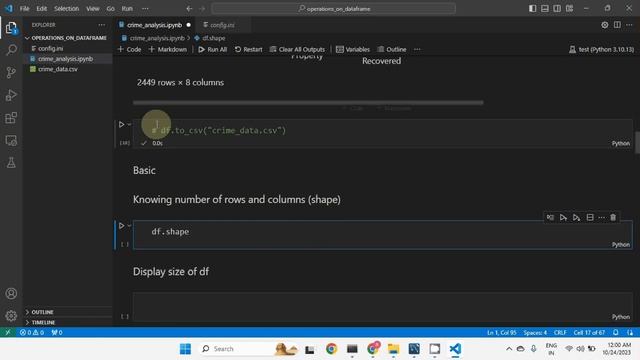Open hidden menu items ellipsis in menu bar
Image resolution: width=640 pixels, height=360 pixels.
(145, 8)
